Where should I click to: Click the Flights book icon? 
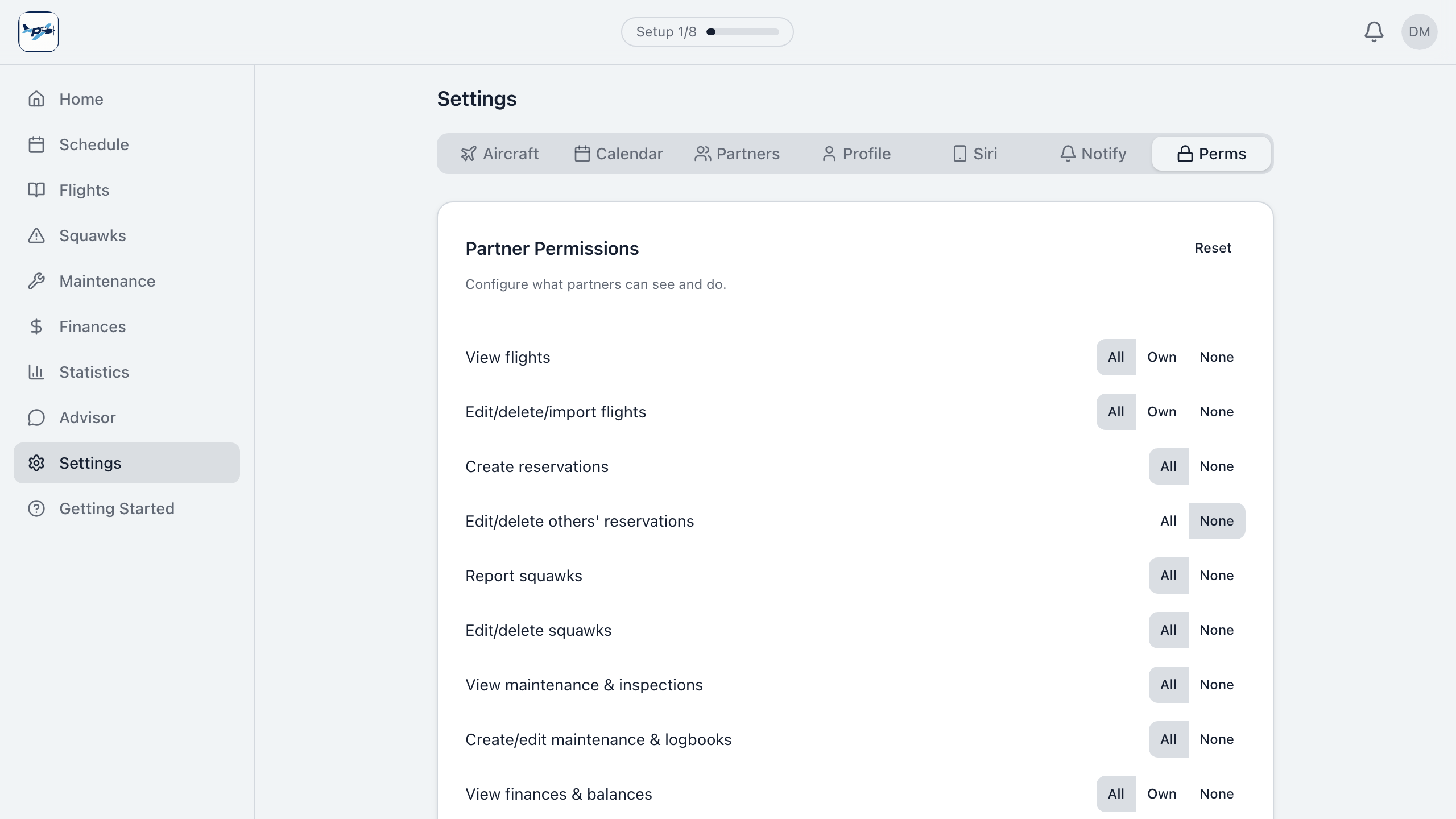(36, 190)
